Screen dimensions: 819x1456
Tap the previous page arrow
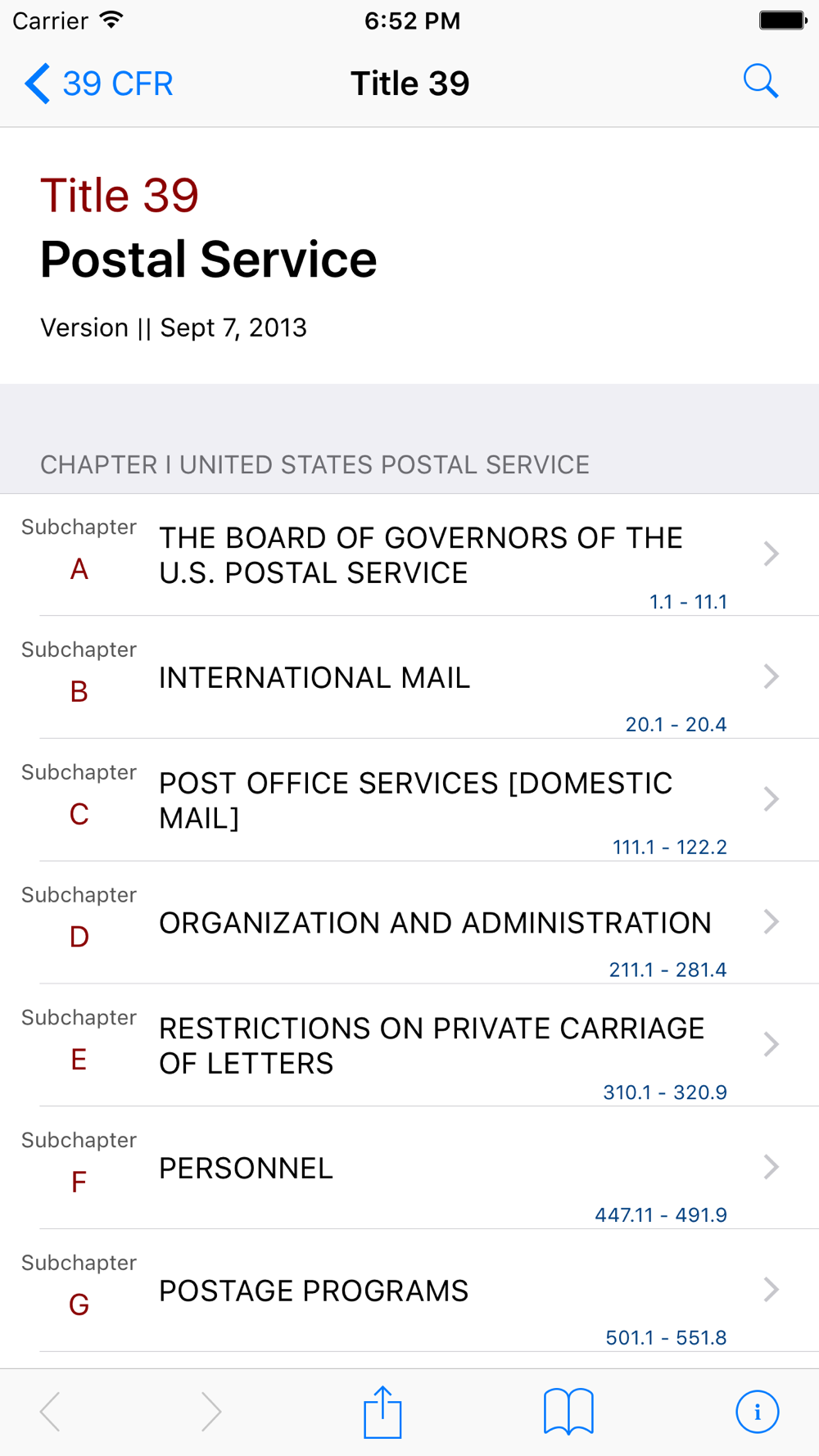pyautogui.click(x=51, y=1412)
